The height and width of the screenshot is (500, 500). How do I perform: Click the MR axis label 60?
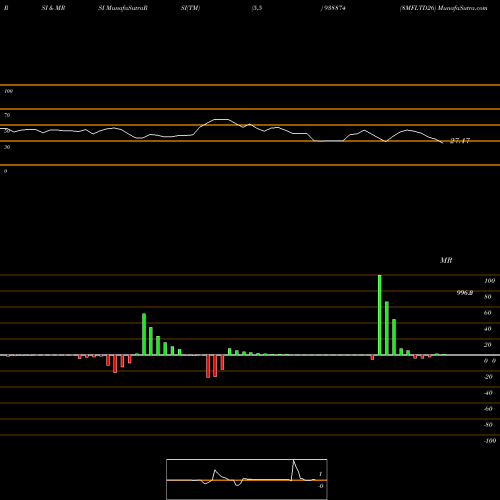[x=487, y=313]
